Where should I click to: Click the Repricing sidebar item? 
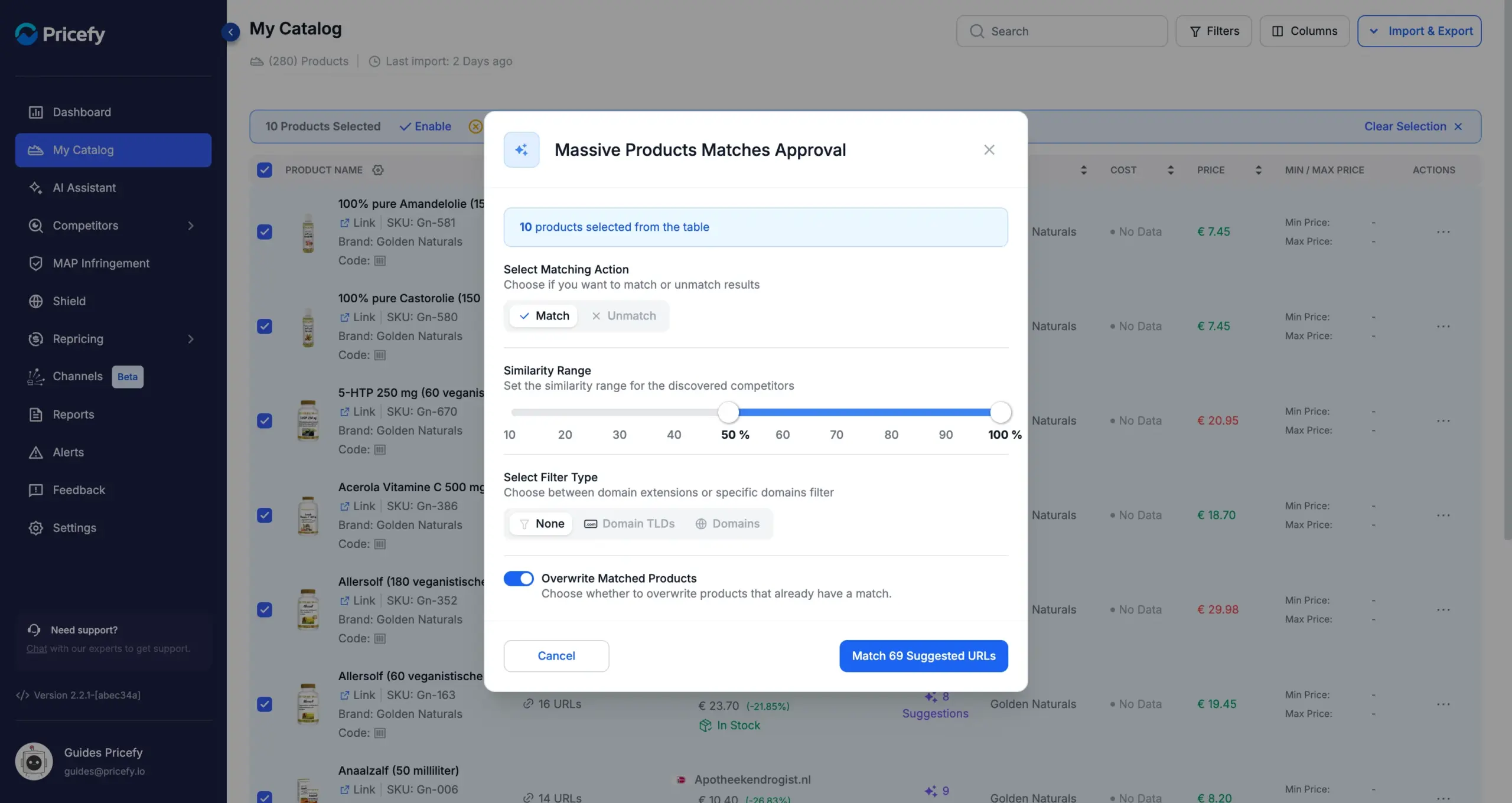coord(113,339)
